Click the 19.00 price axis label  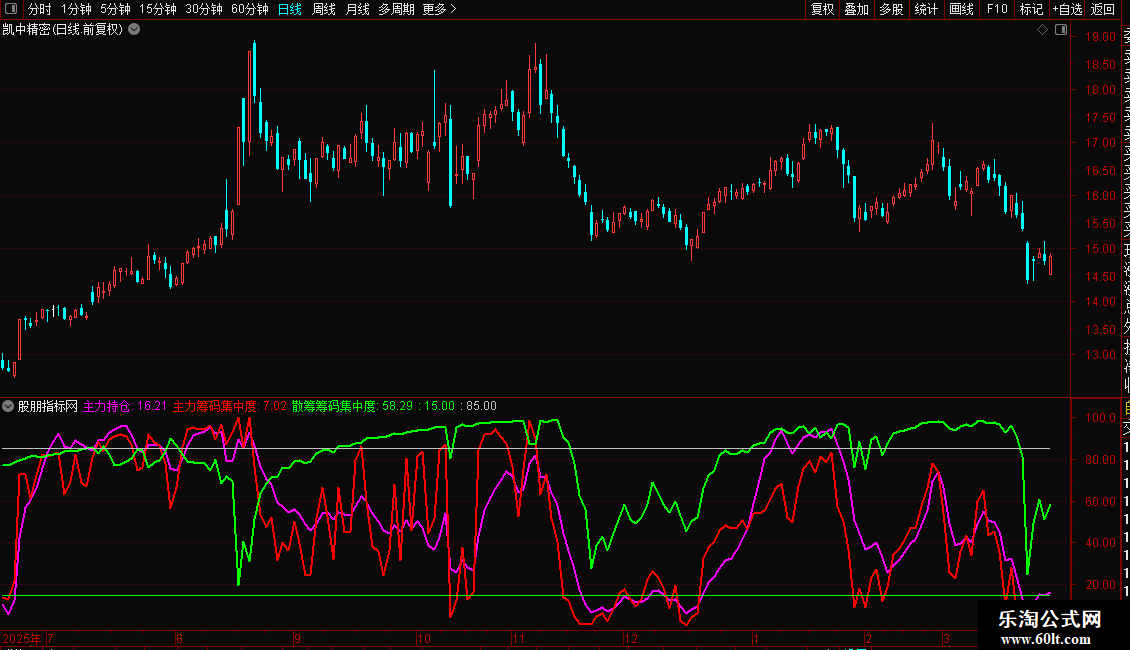[x=1100, y=37]
